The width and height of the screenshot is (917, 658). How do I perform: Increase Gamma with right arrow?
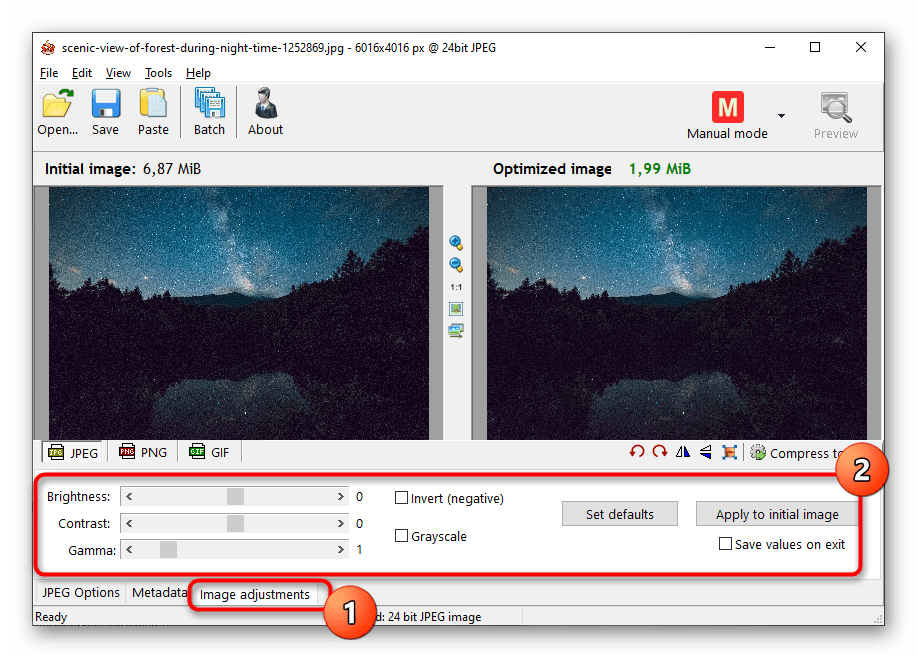point(340,550)
